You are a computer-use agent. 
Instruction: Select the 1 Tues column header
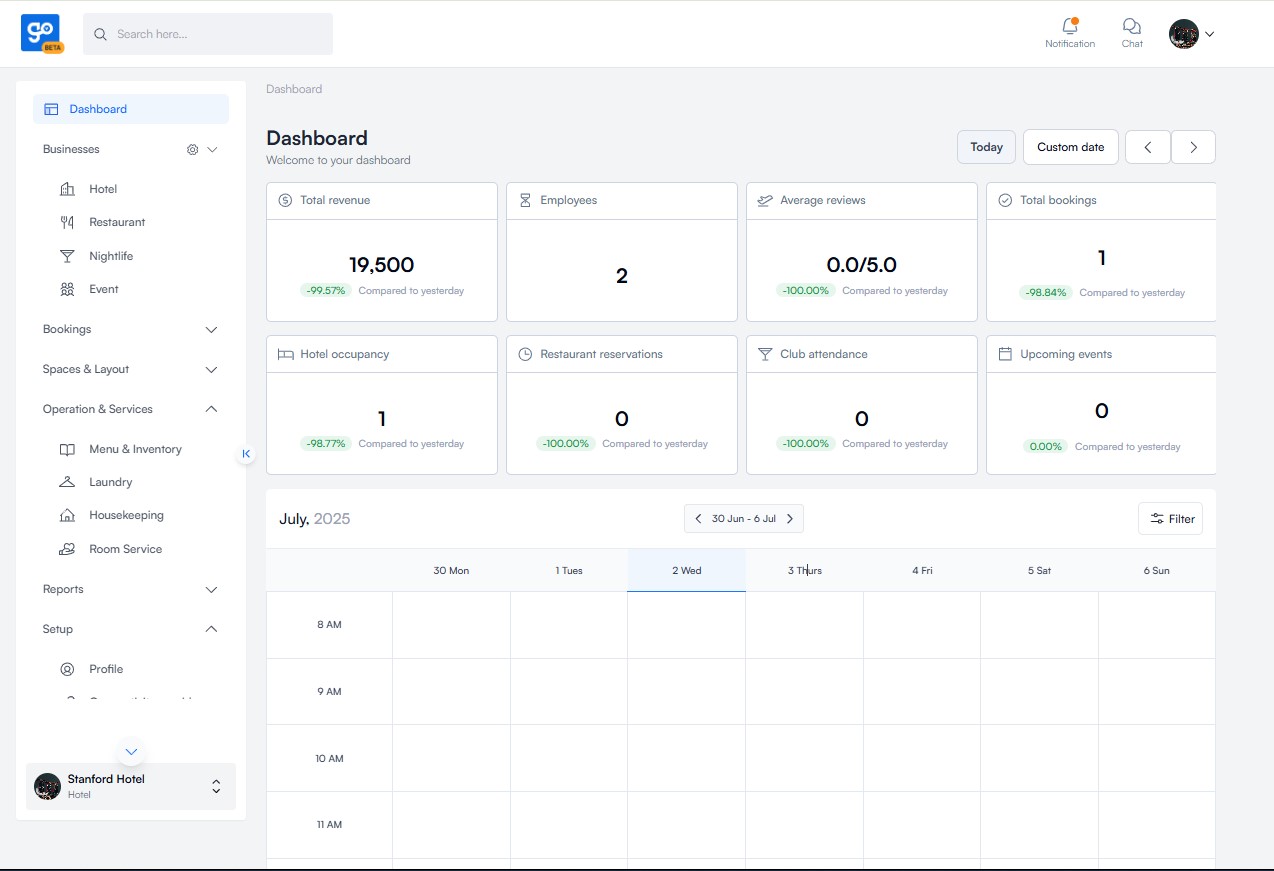[569, 570]
